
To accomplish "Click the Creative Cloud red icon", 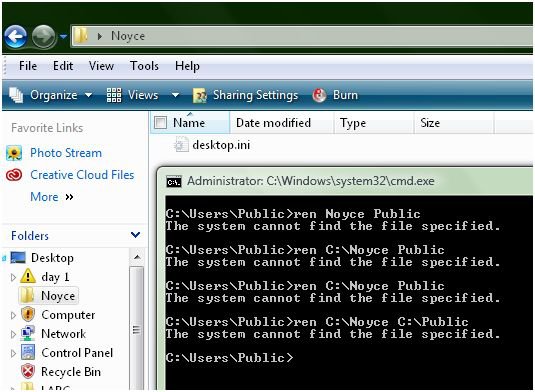I will [x=14, y=175].
